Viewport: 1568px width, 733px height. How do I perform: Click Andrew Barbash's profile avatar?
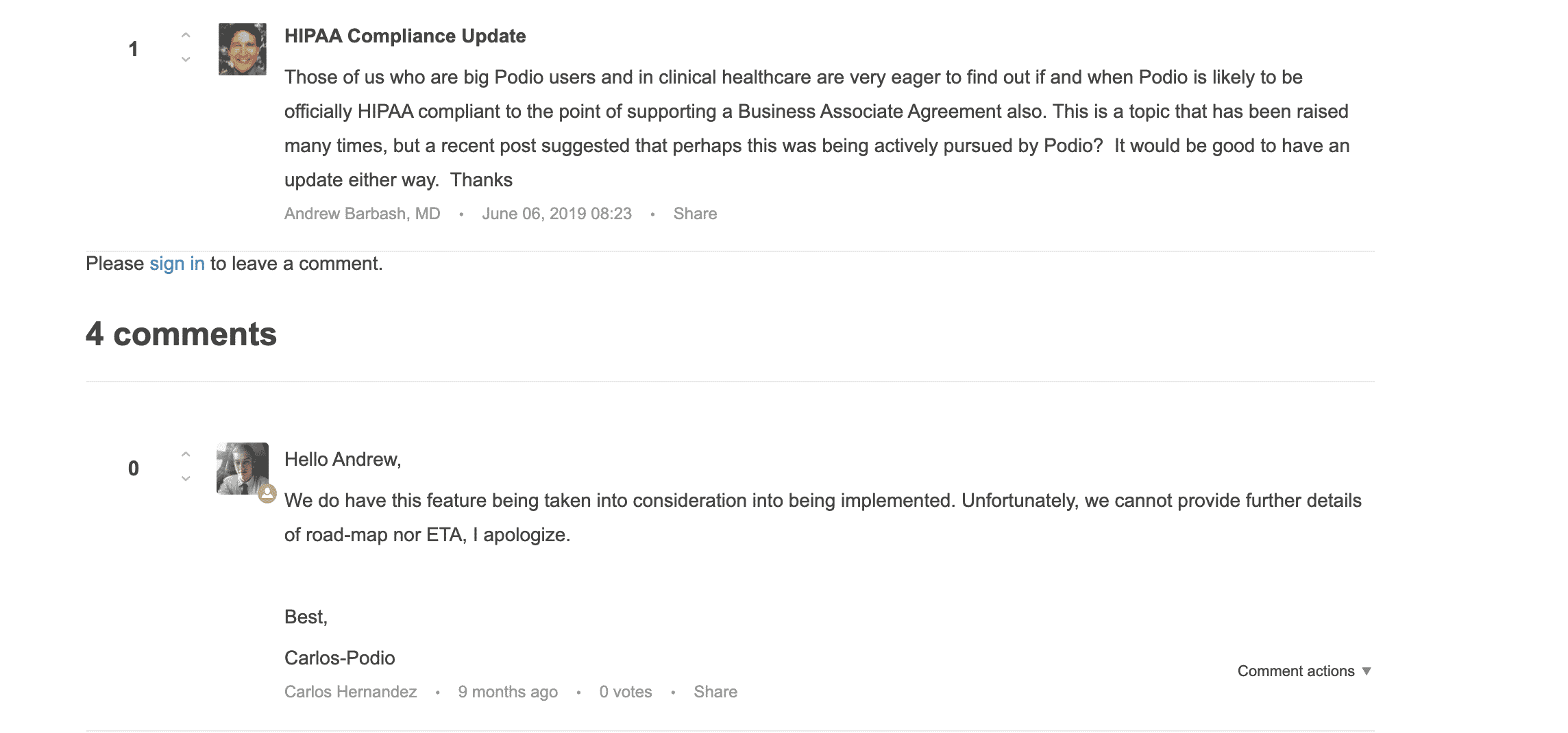[242, 49]
